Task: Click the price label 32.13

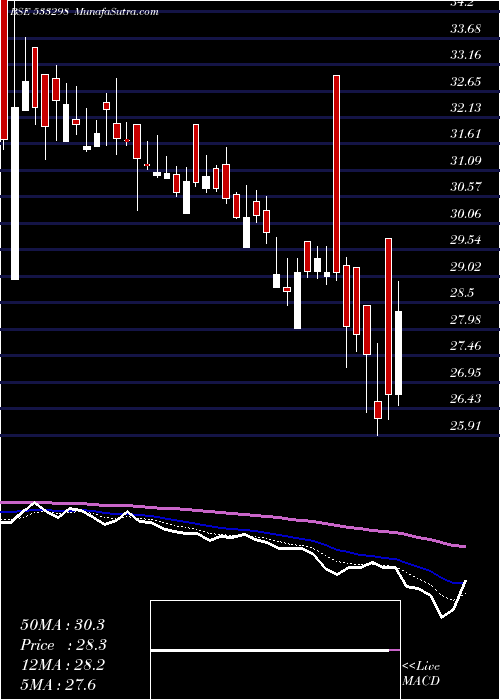Action: click(x=465, y=108)
